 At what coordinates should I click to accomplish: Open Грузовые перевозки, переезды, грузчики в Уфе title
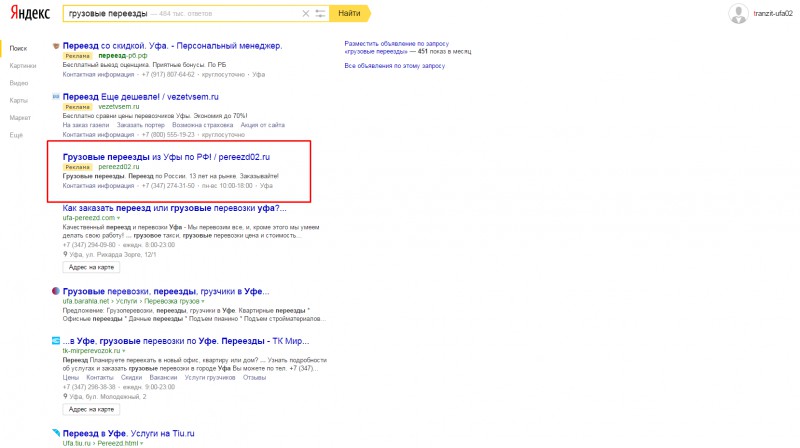coord(166,291)
